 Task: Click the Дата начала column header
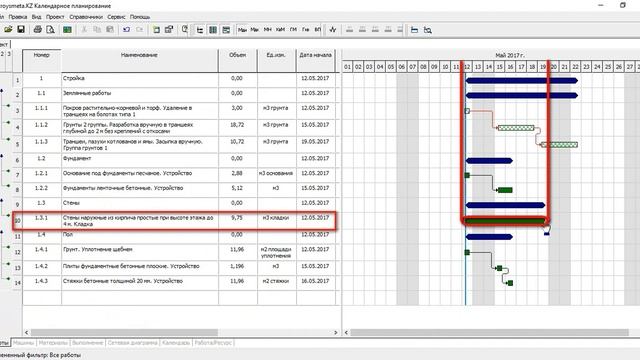[x=316, y=60]
